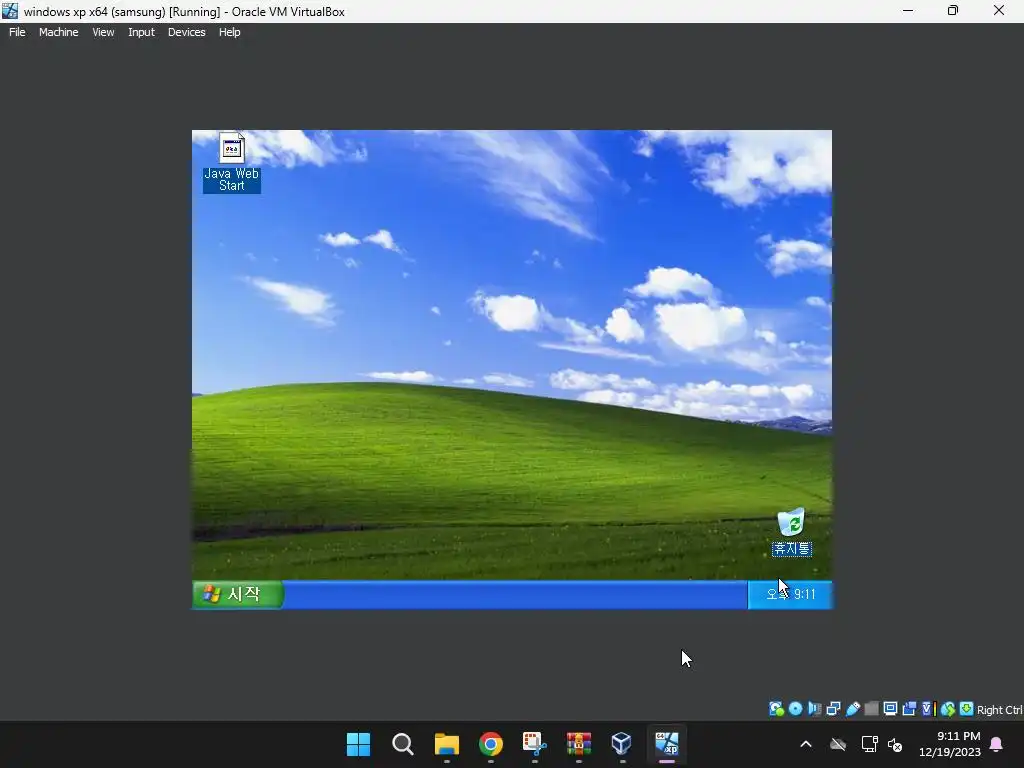Open the notification bell
This screenshot has height=768, width=1024.
[997, 744]
